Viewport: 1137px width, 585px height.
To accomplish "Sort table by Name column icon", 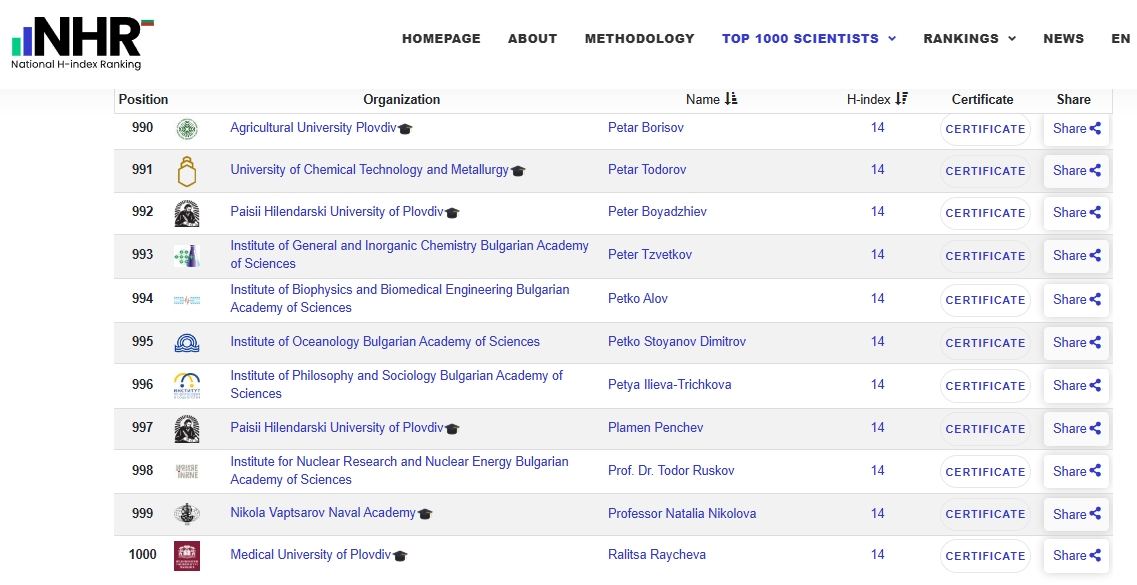I will 731,99.
